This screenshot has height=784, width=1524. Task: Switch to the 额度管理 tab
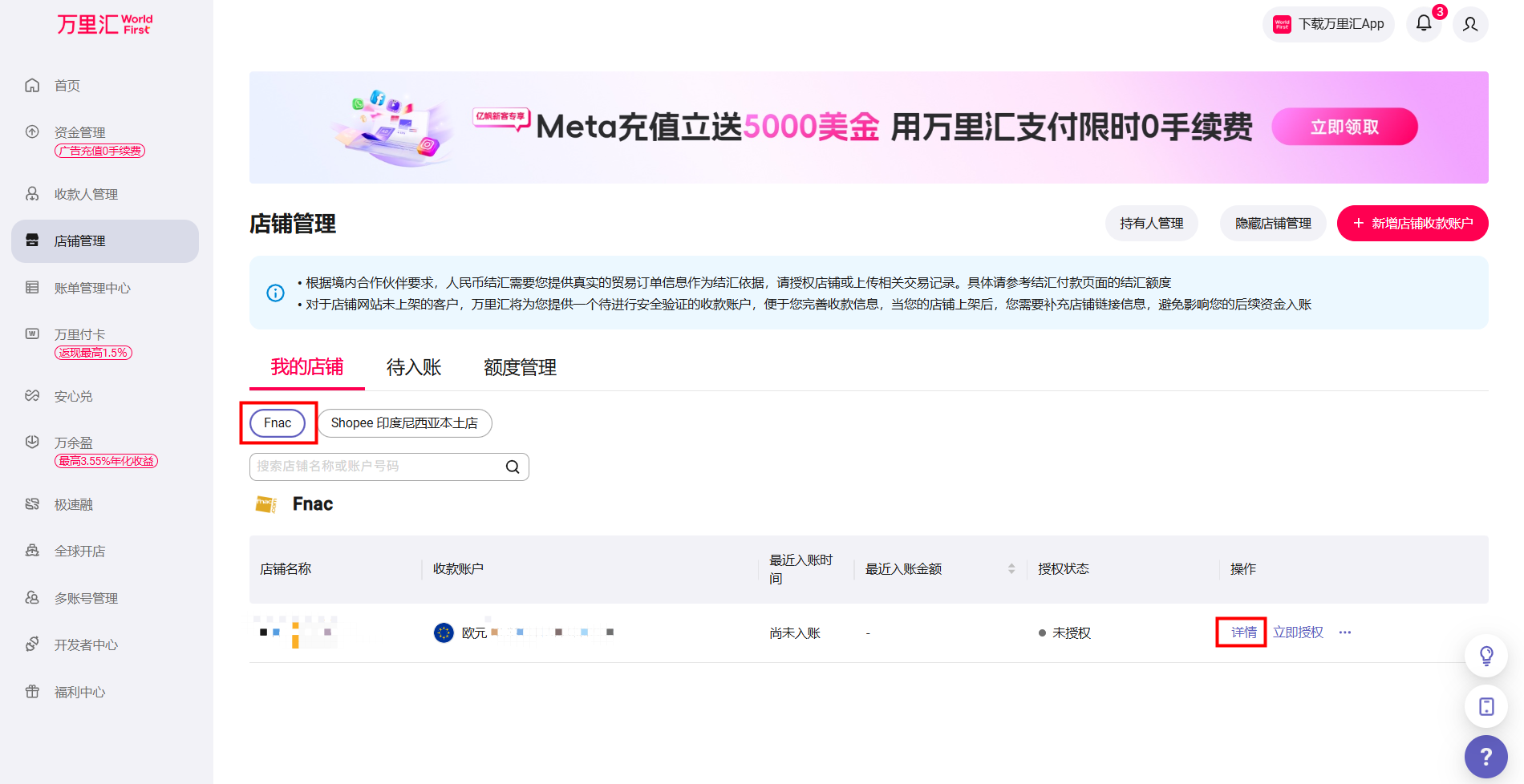pos(520,367)
